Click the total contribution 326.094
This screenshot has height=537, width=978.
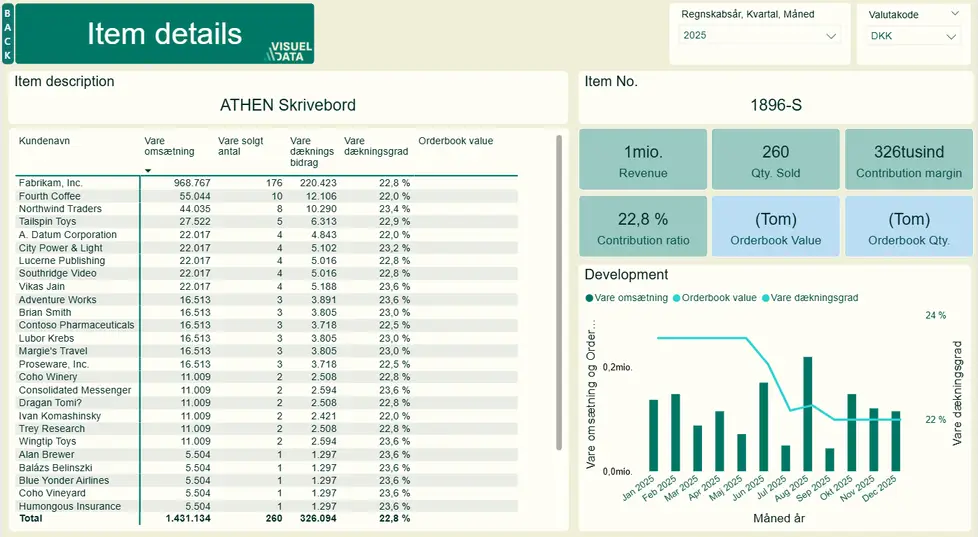tap(318, 519)
